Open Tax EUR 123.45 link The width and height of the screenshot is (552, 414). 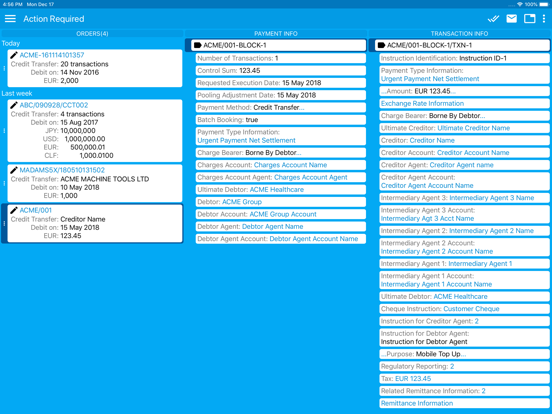(x=413, y=379)
